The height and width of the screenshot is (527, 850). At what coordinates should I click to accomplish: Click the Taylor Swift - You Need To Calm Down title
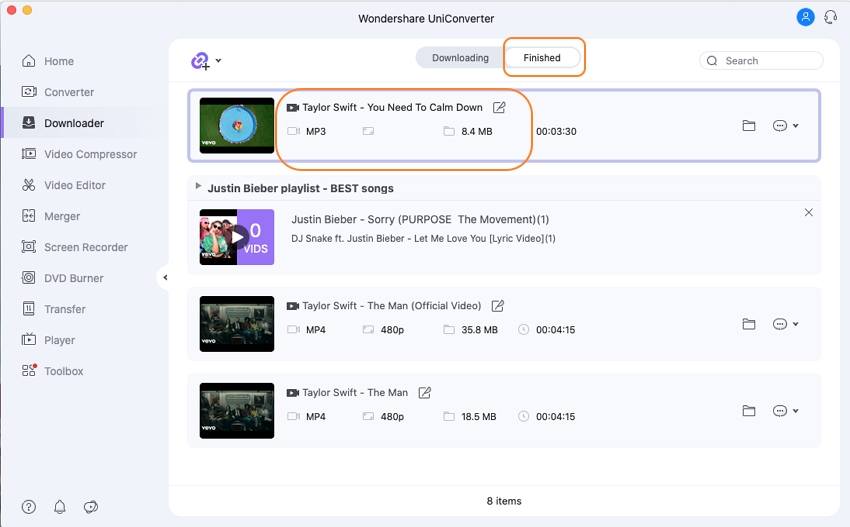point(392,107)
